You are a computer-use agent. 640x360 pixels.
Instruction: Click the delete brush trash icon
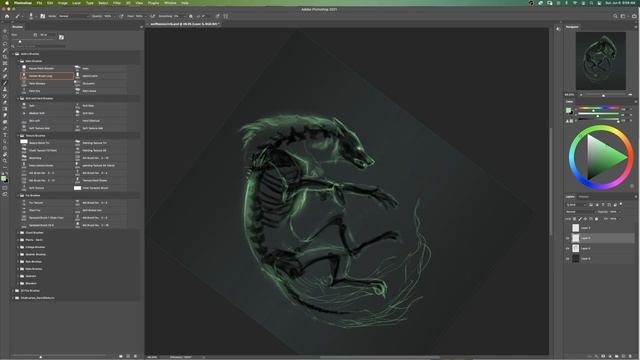point(136,356)
